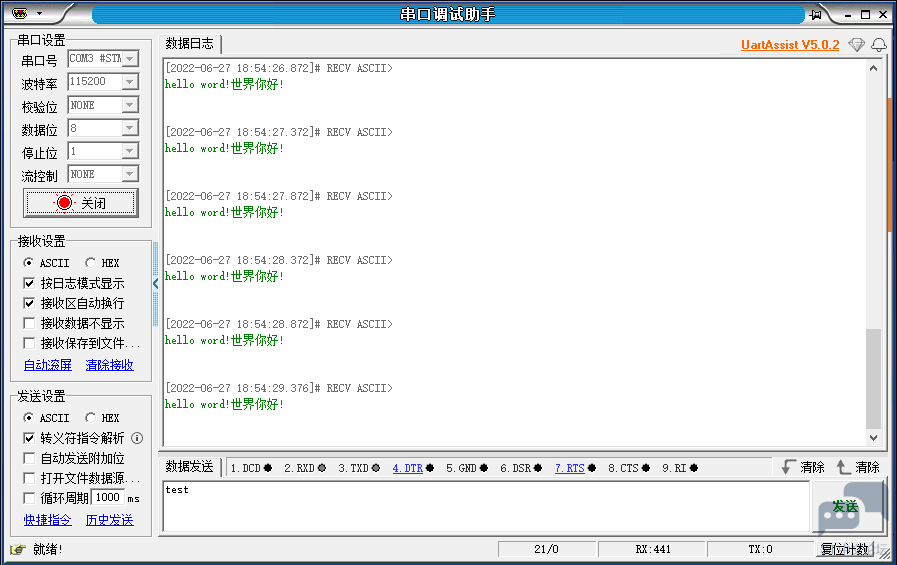The width and height of the screenshot is (897, 565).
Task: Click the red 关闭 close port button
Action: (x=81, y=203)
